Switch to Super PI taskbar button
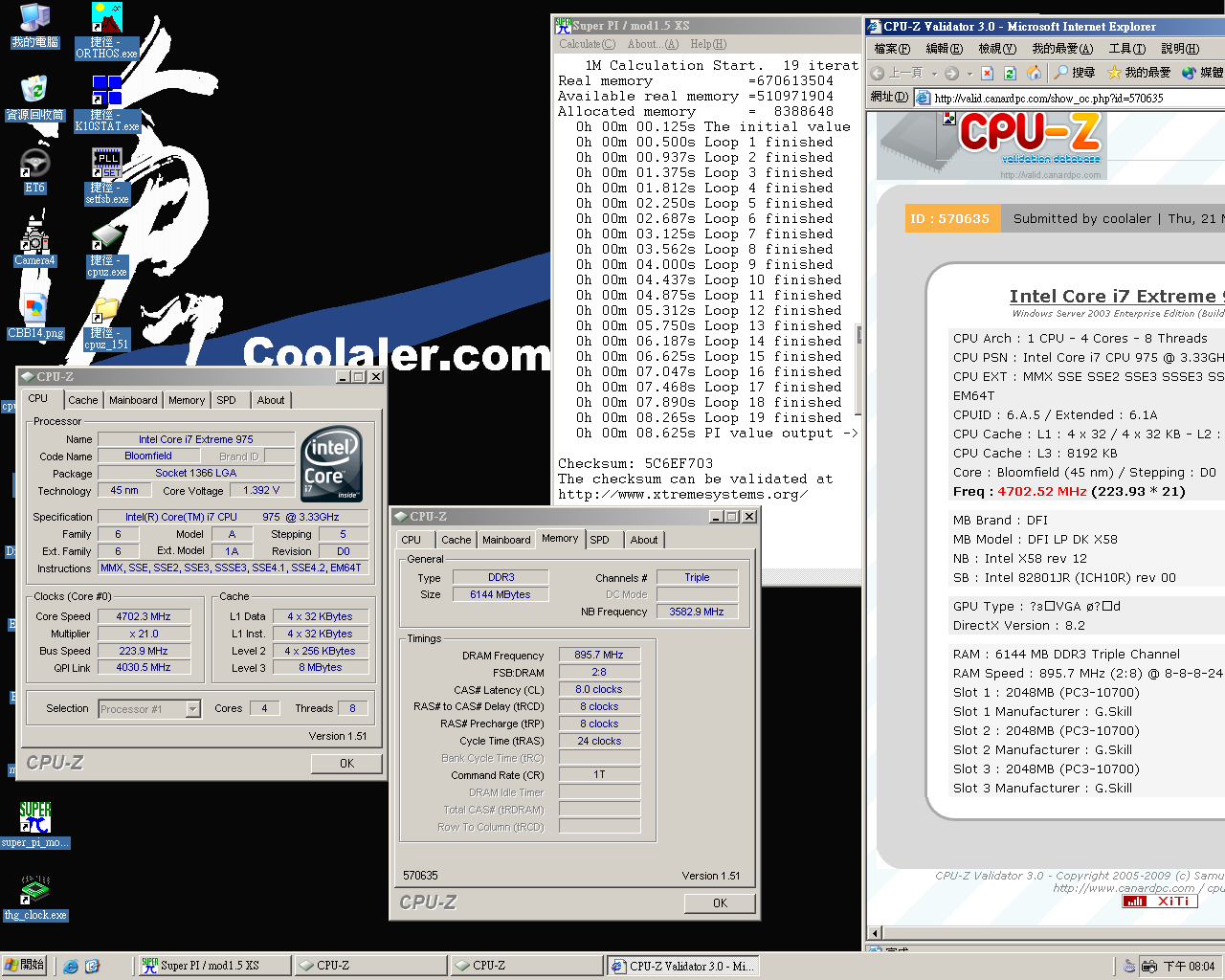This screenshot has height=980, width=1225. click(215, 967)
